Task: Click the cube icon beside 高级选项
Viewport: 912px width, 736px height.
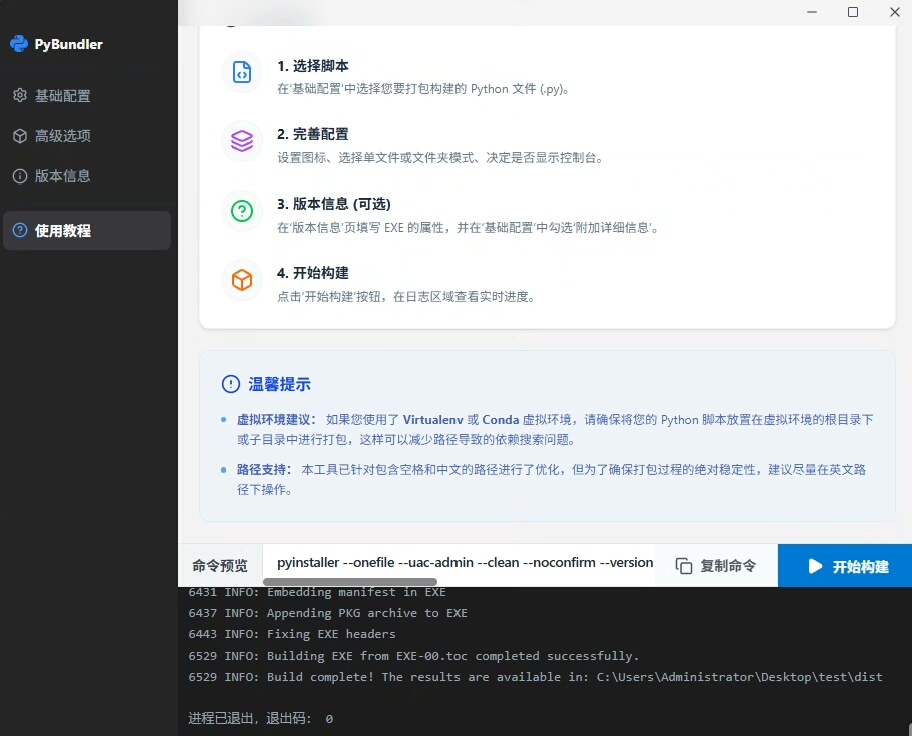Action: pyautogui.click(x=20, y=136)
